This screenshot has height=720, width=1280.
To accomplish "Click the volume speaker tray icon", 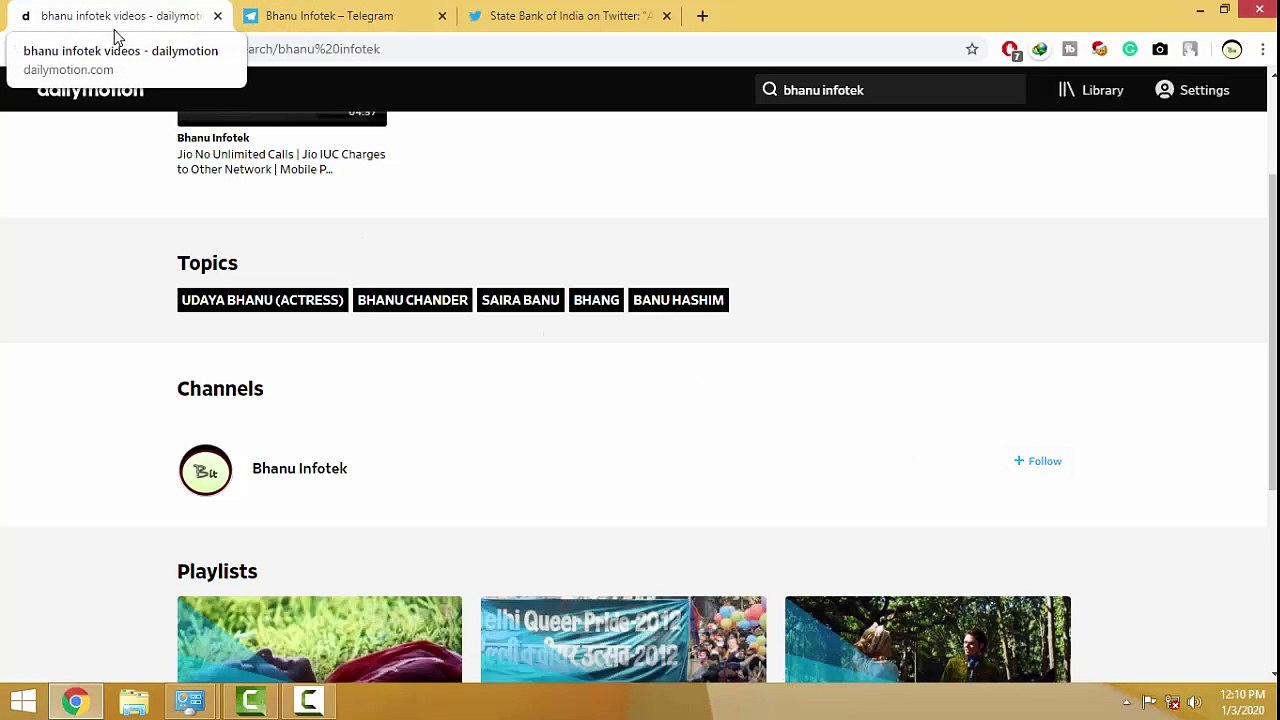I will pos(1194,702).
